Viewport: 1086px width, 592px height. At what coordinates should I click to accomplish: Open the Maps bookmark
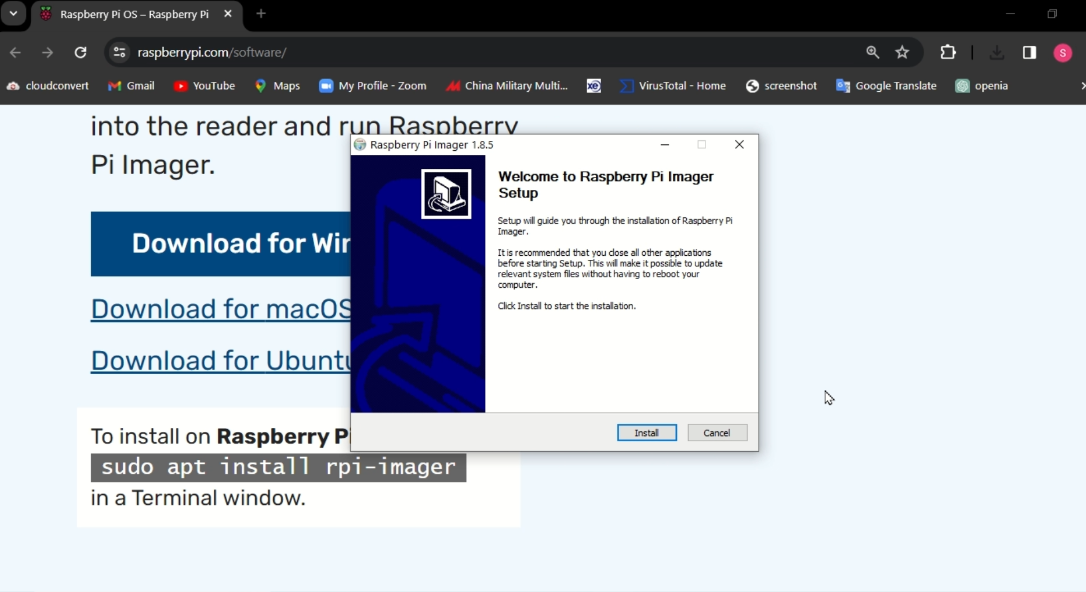277,86
